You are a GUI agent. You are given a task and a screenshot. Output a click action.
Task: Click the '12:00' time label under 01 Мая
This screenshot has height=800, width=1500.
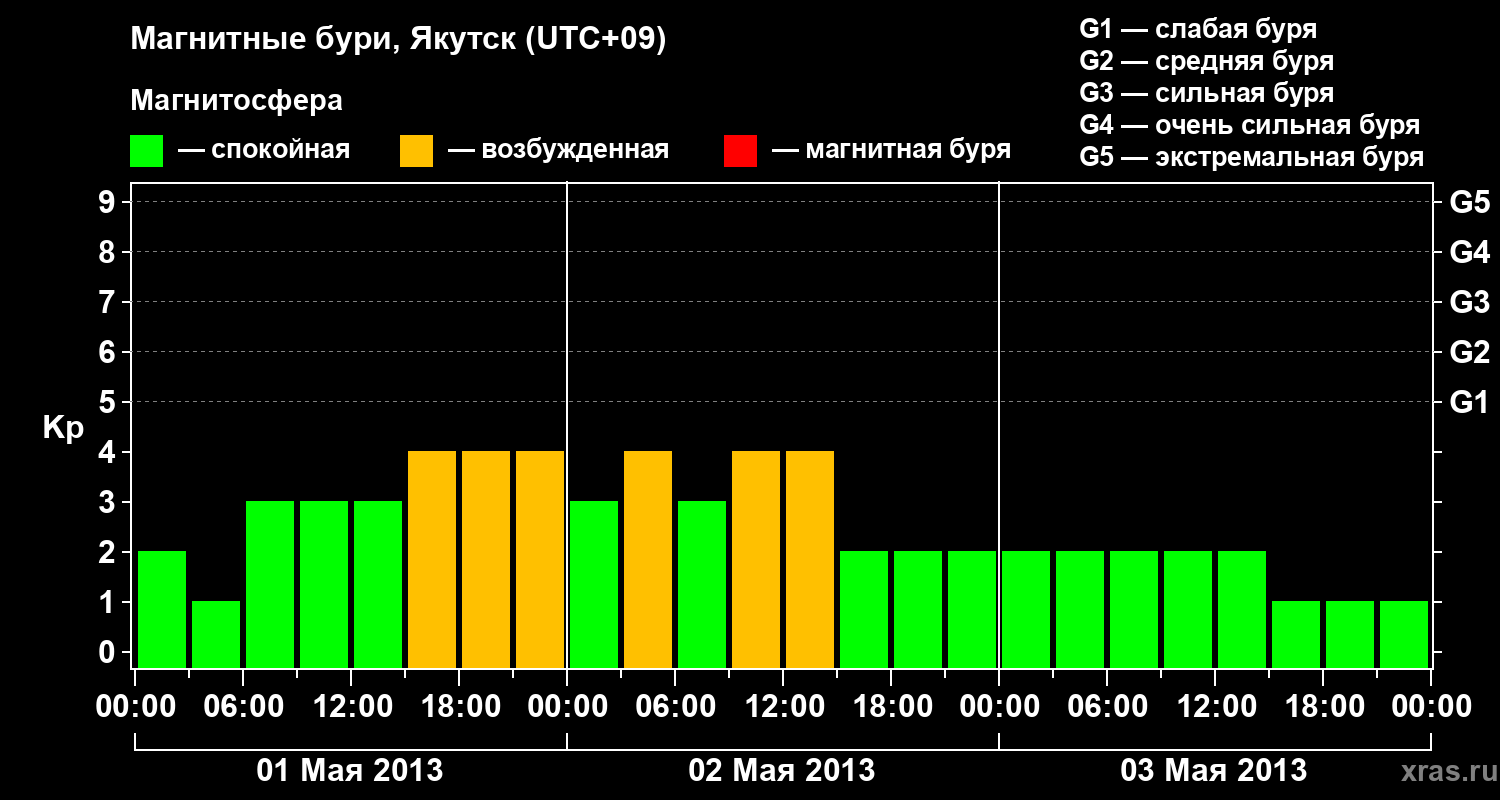[351, 707]
